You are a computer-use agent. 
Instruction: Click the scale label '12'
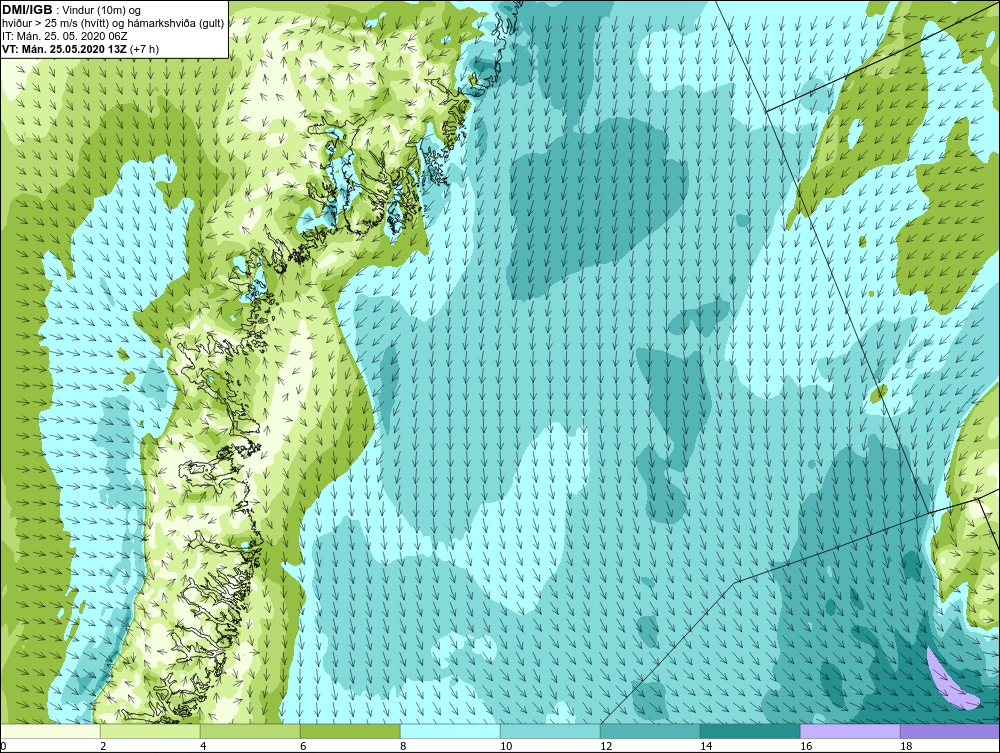(606, 746)
